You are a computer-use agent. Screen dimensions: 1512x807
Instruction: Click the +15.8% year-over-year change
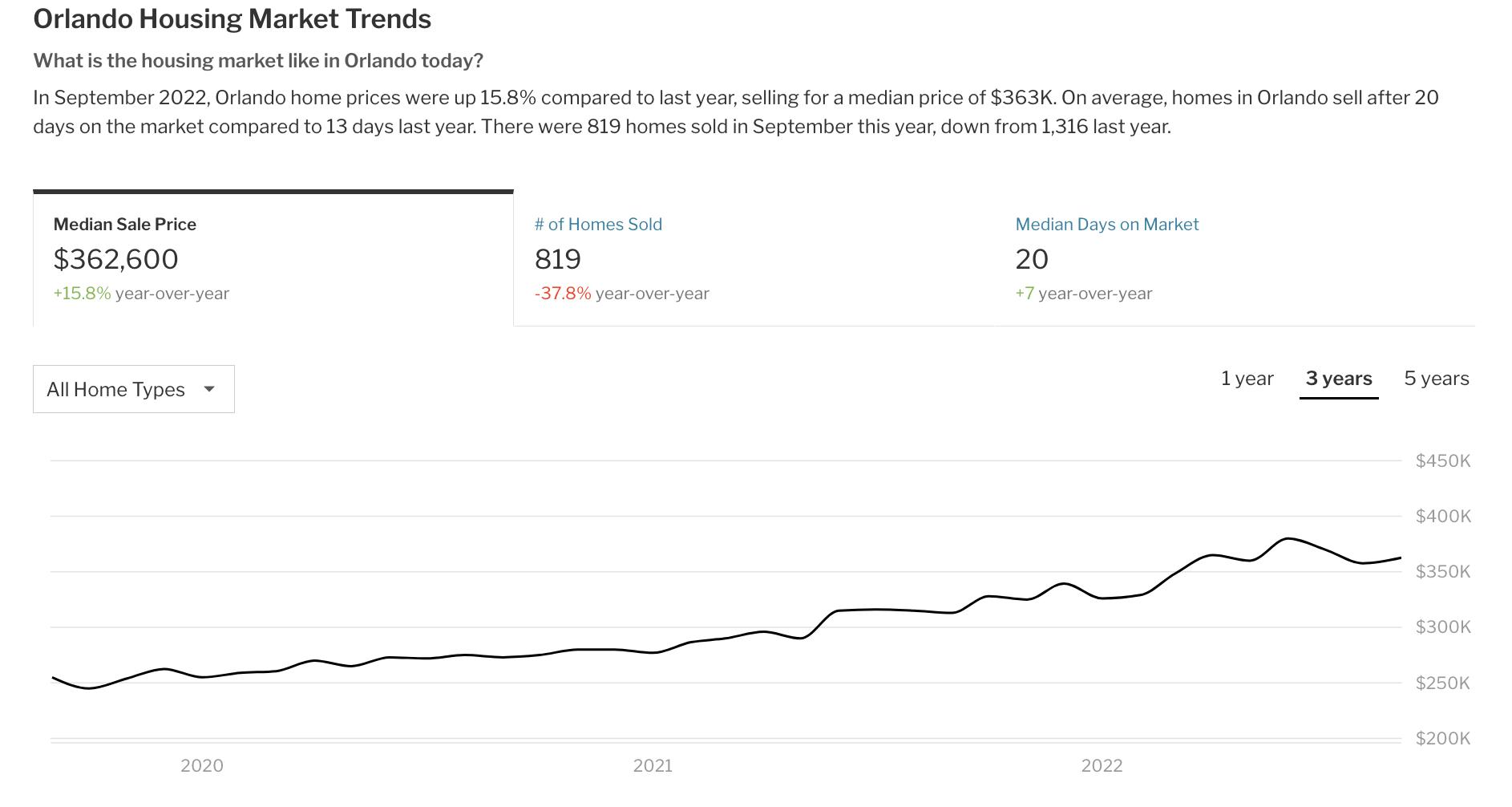click(x=82, y=294)
